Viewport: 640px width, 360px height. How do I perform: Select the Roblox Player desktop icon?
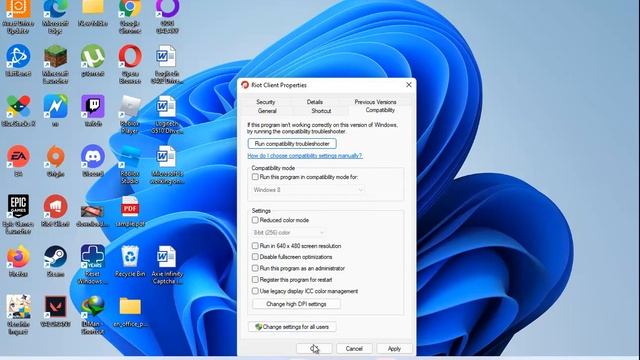pos(130,107)
